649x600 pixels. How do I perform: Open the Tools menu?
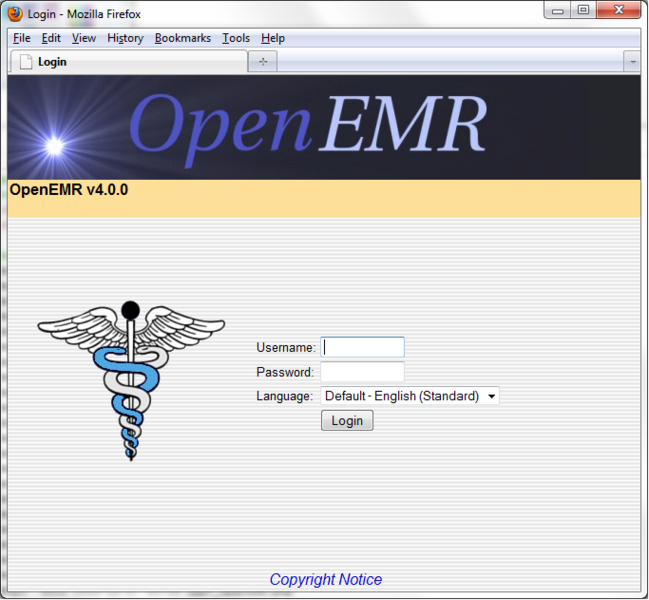[x=236, y=38]
